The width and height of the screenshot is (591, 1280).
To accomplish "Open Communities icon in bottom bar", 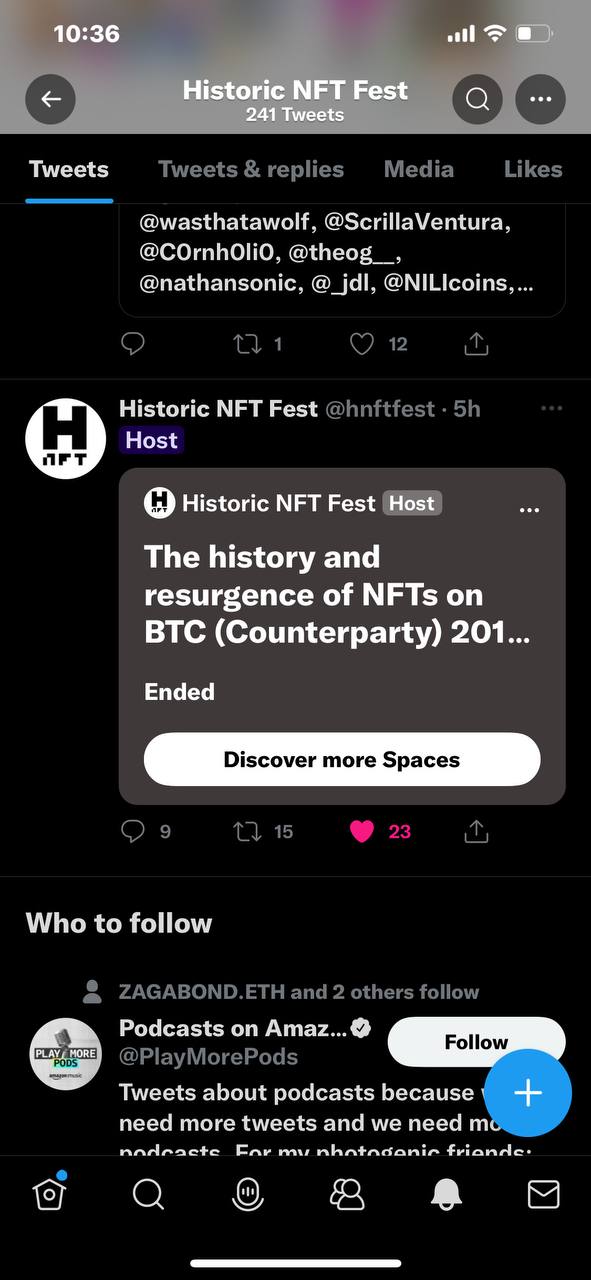I will [347, 1194].
